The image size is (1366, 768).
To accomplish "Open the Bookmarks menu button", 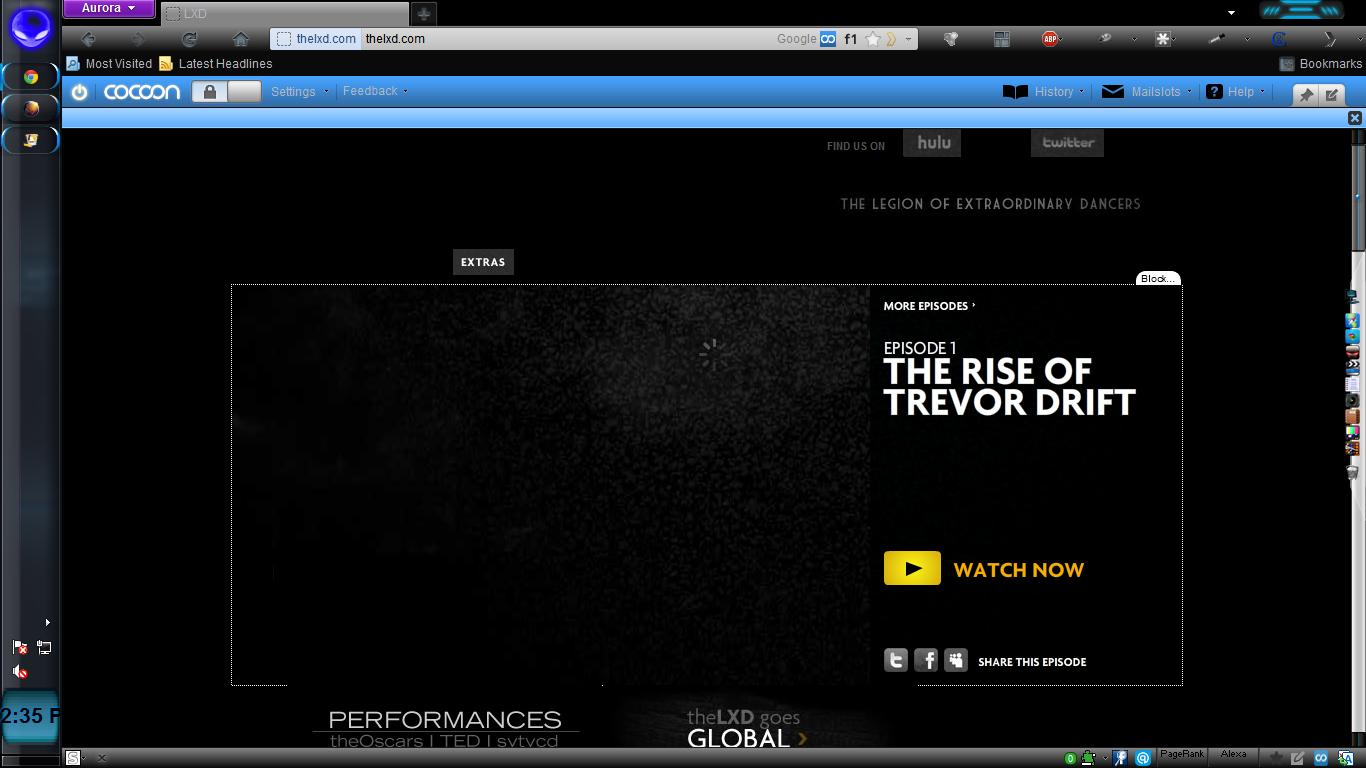I will [x=1320, y=63].
